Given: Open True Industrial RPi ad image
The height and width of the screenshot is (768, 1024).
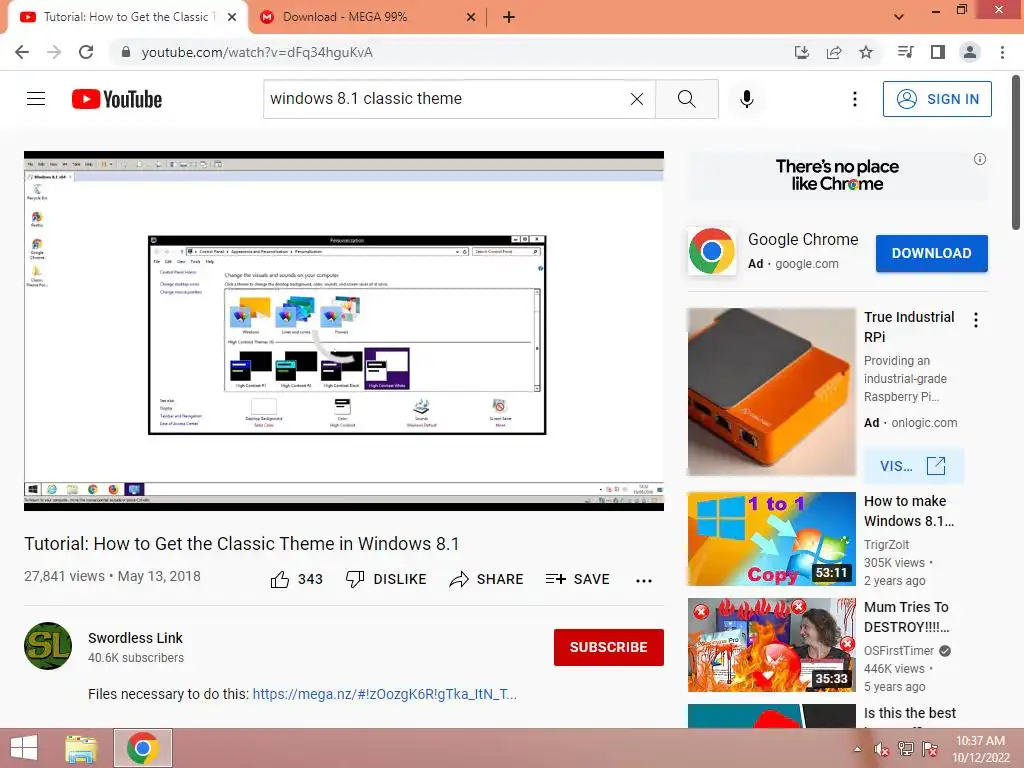Looking at the screenshot, I should [x=771, y=392].
